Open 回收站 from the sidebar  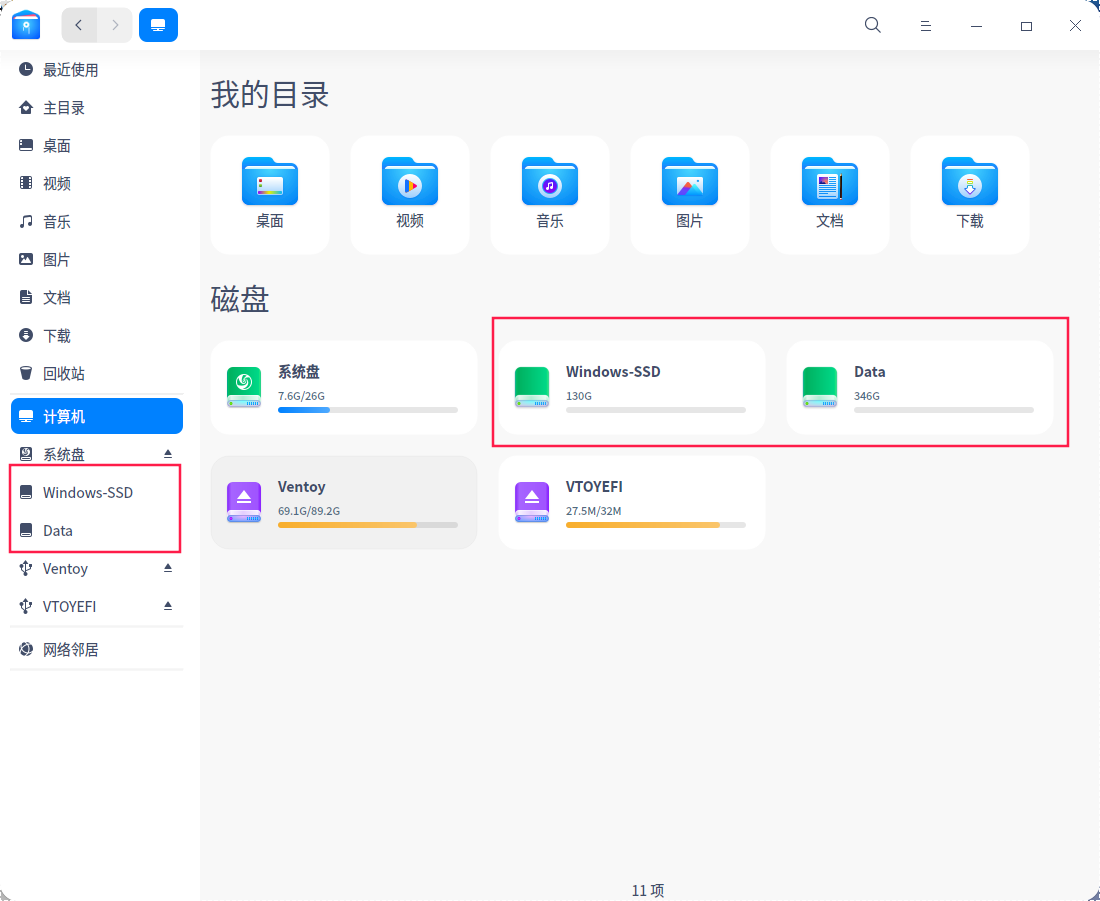[60, 373]
